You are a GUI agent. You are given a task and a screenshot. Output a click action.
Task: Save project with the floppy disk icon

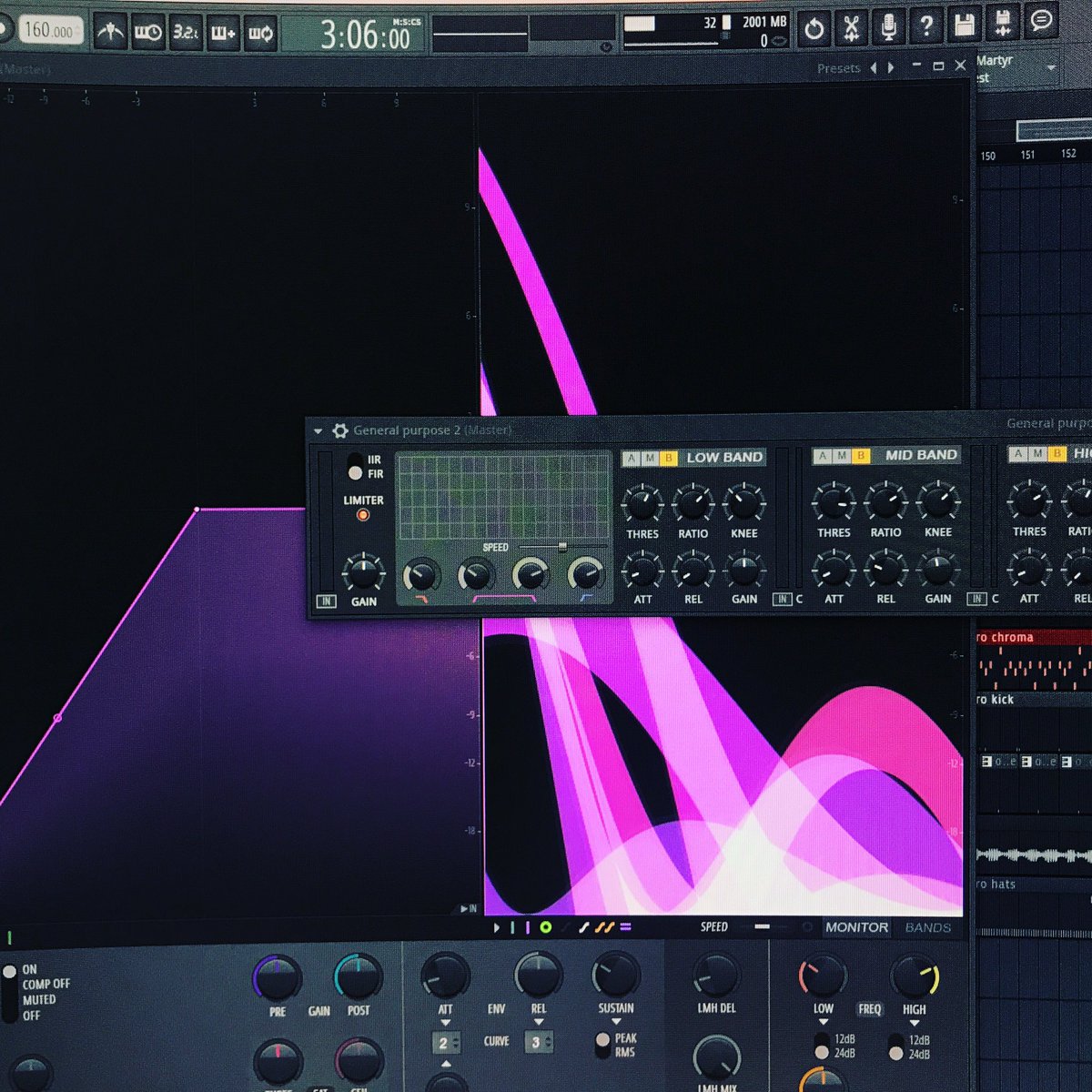965,25
